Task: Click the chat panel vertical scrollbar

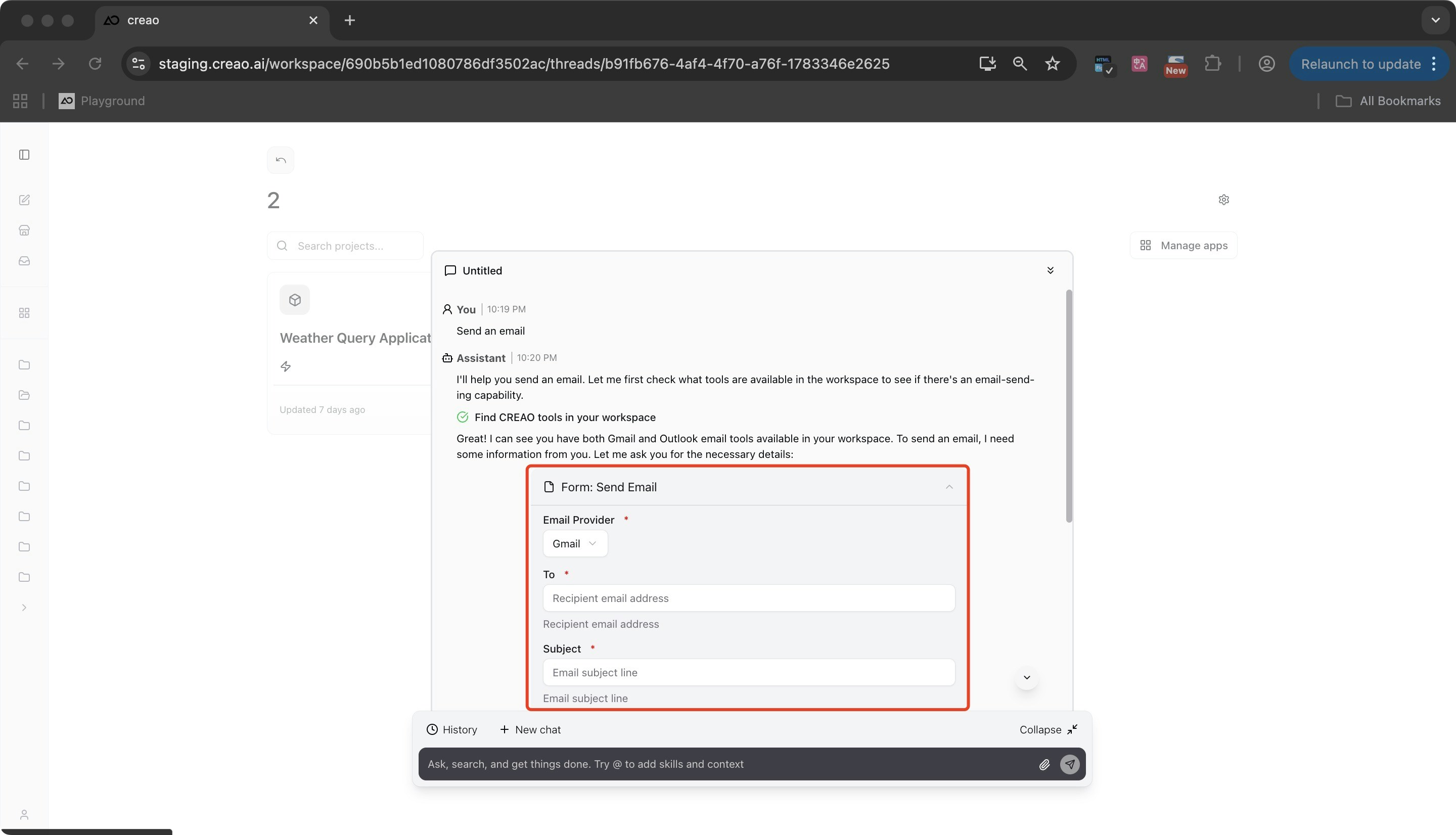Action: (x=1068, y=406)
